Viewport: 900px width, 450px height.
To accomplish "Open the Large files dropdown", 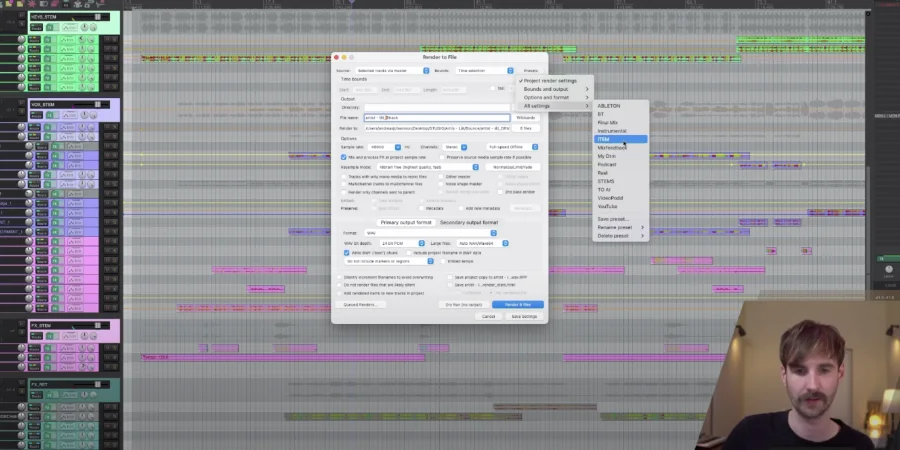I will tap(483, 243).
